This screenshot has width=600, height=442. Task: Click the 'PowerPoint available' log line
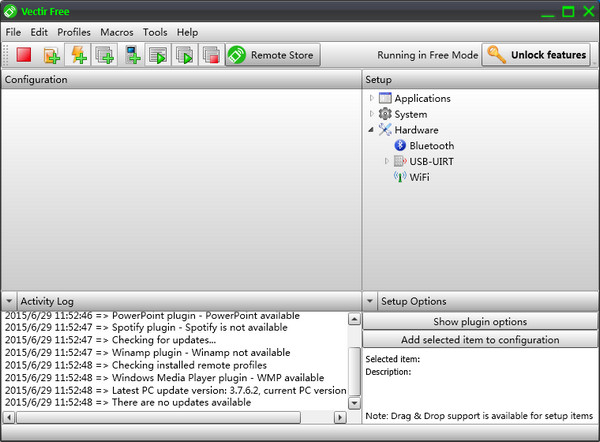pos(152,316)
